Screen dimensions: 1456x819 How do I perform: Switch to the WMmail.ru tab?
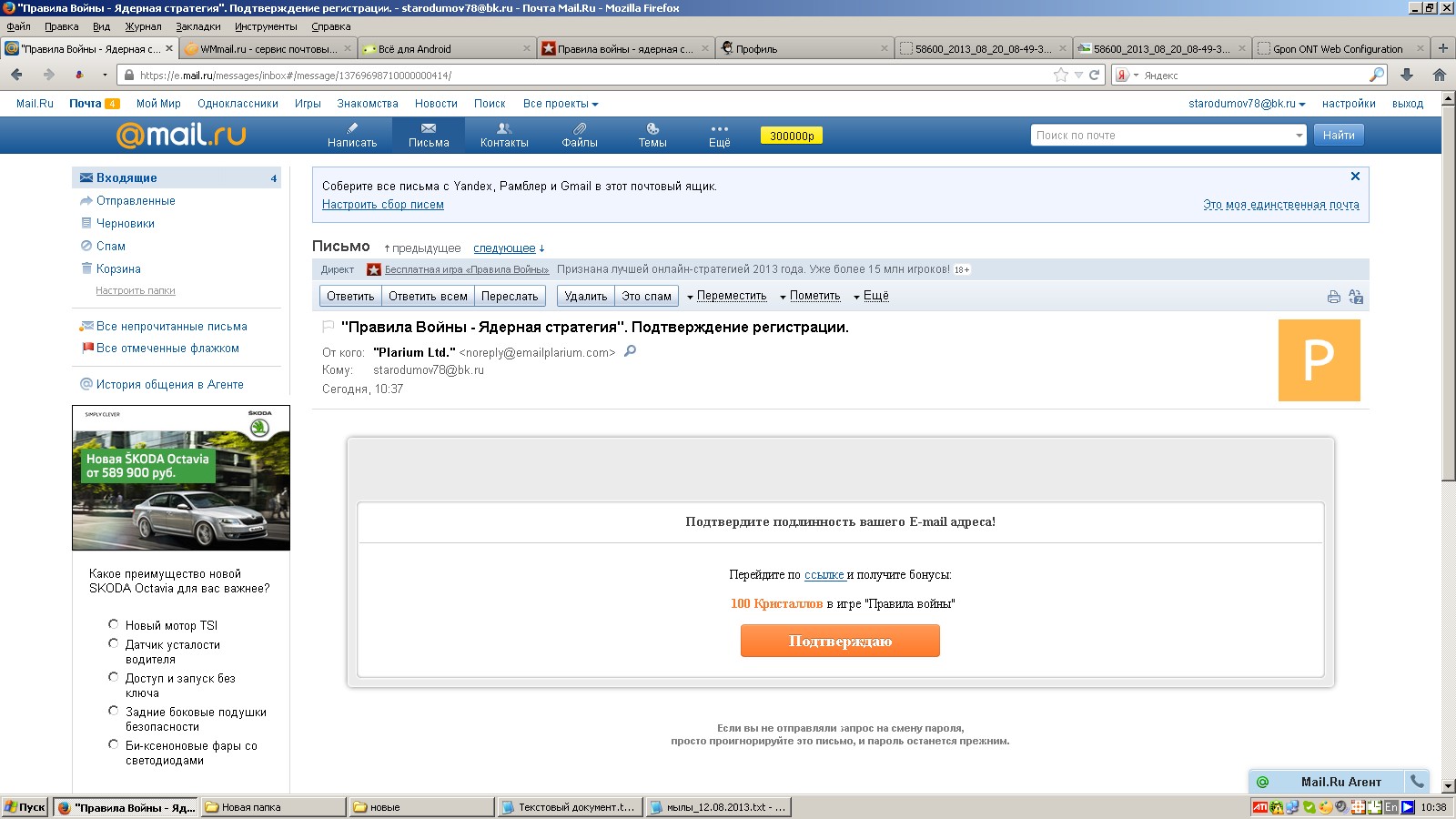268,48
